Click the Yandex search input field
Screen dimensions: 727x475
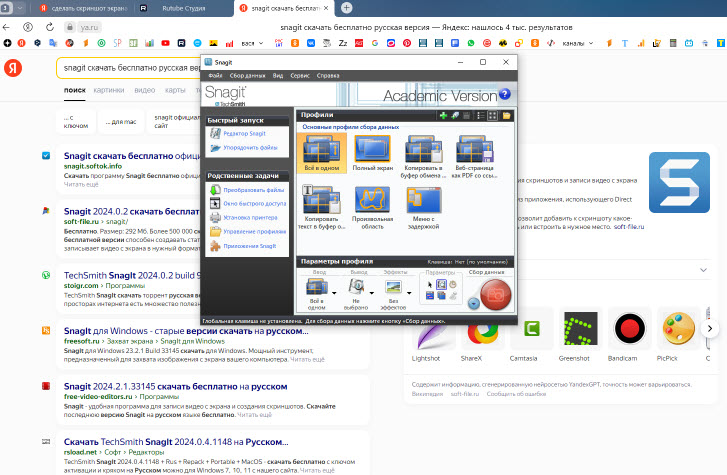(x=130, y=68)
